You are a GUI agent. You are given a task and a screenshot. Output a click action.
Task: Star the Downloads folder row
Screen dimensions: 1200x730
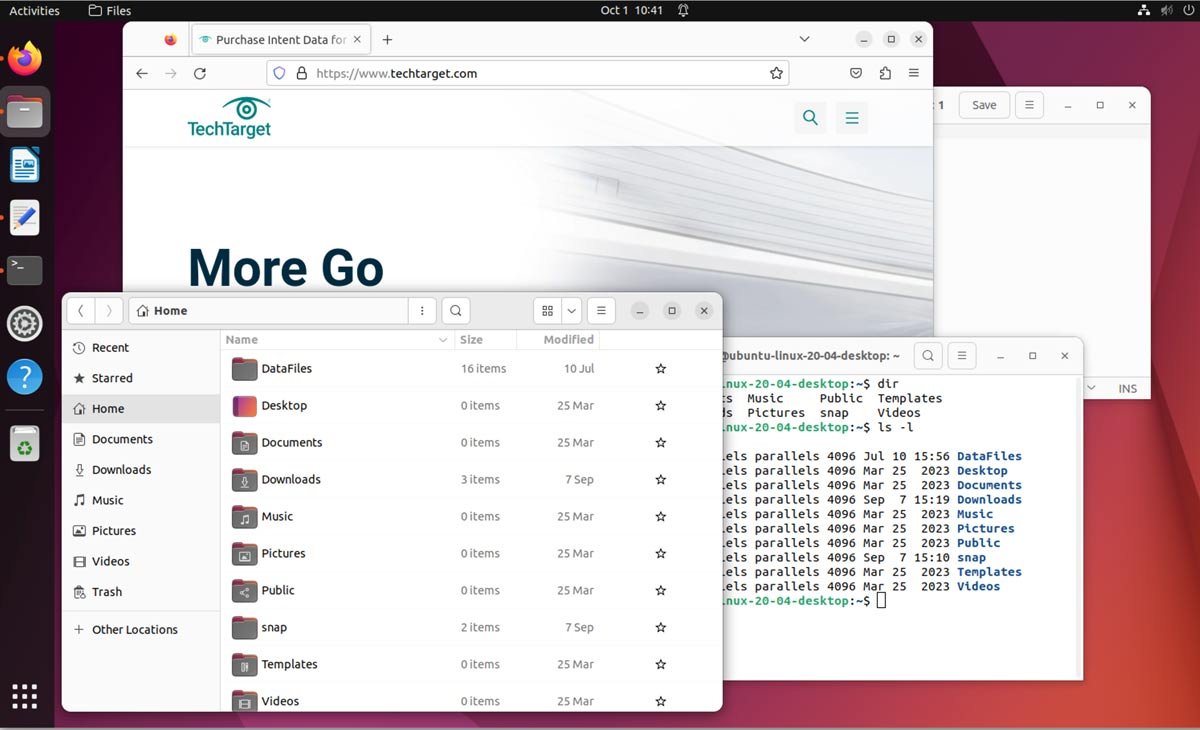(x=660, y=480)
